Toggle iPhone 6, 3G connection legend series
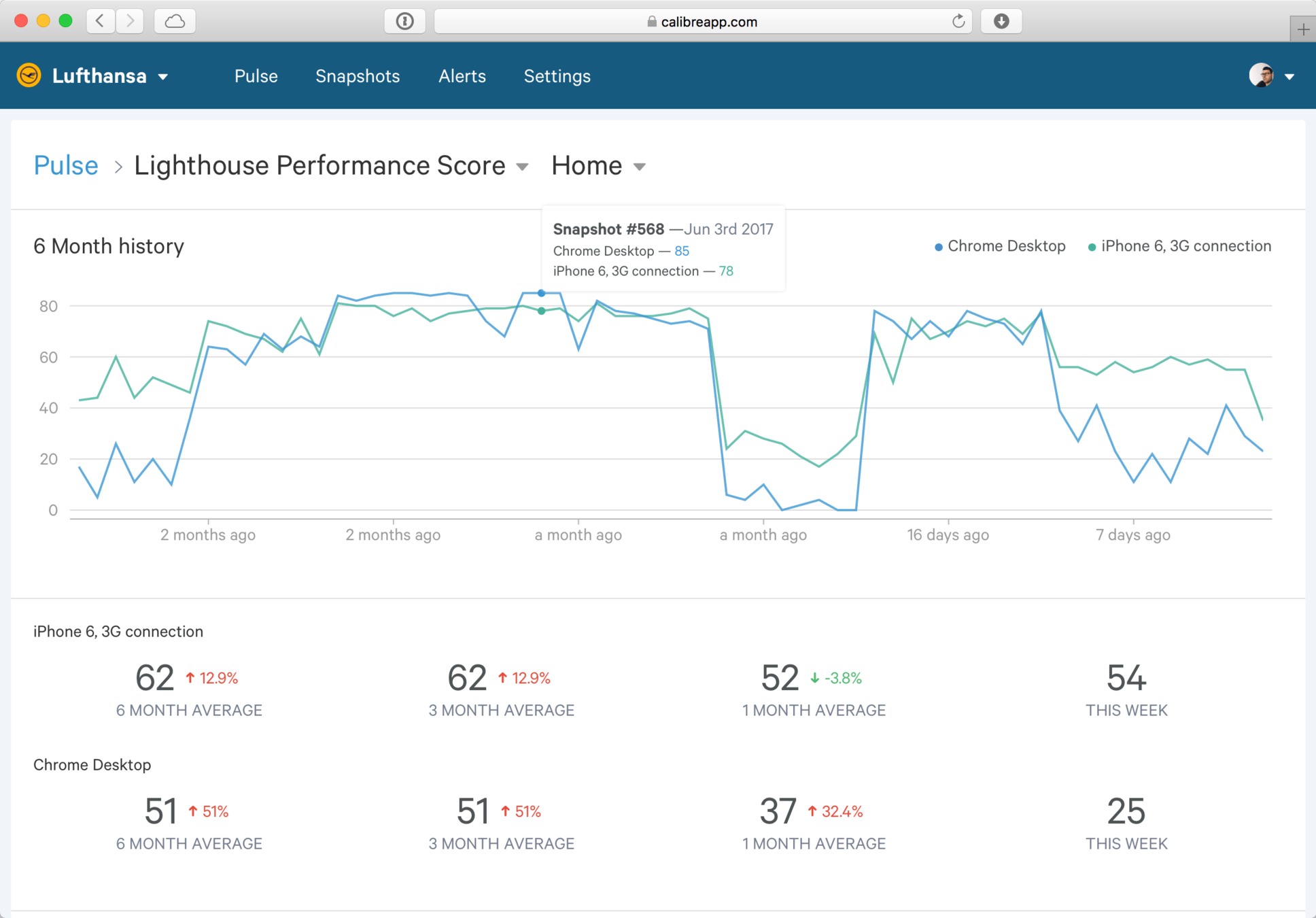1316x918 pixels. coord(1179,246)
